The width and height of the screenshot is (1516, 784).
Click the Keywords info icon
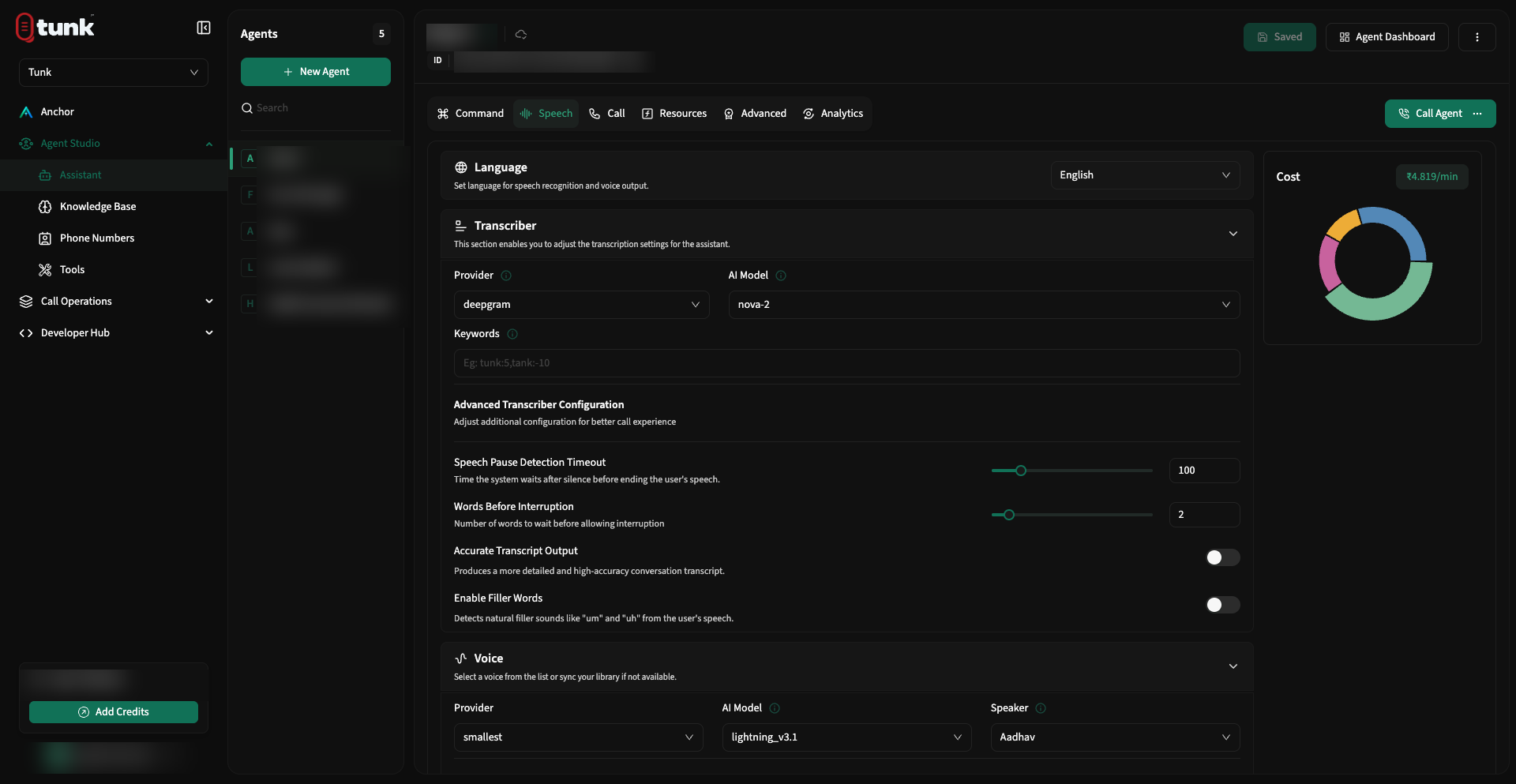512,334
